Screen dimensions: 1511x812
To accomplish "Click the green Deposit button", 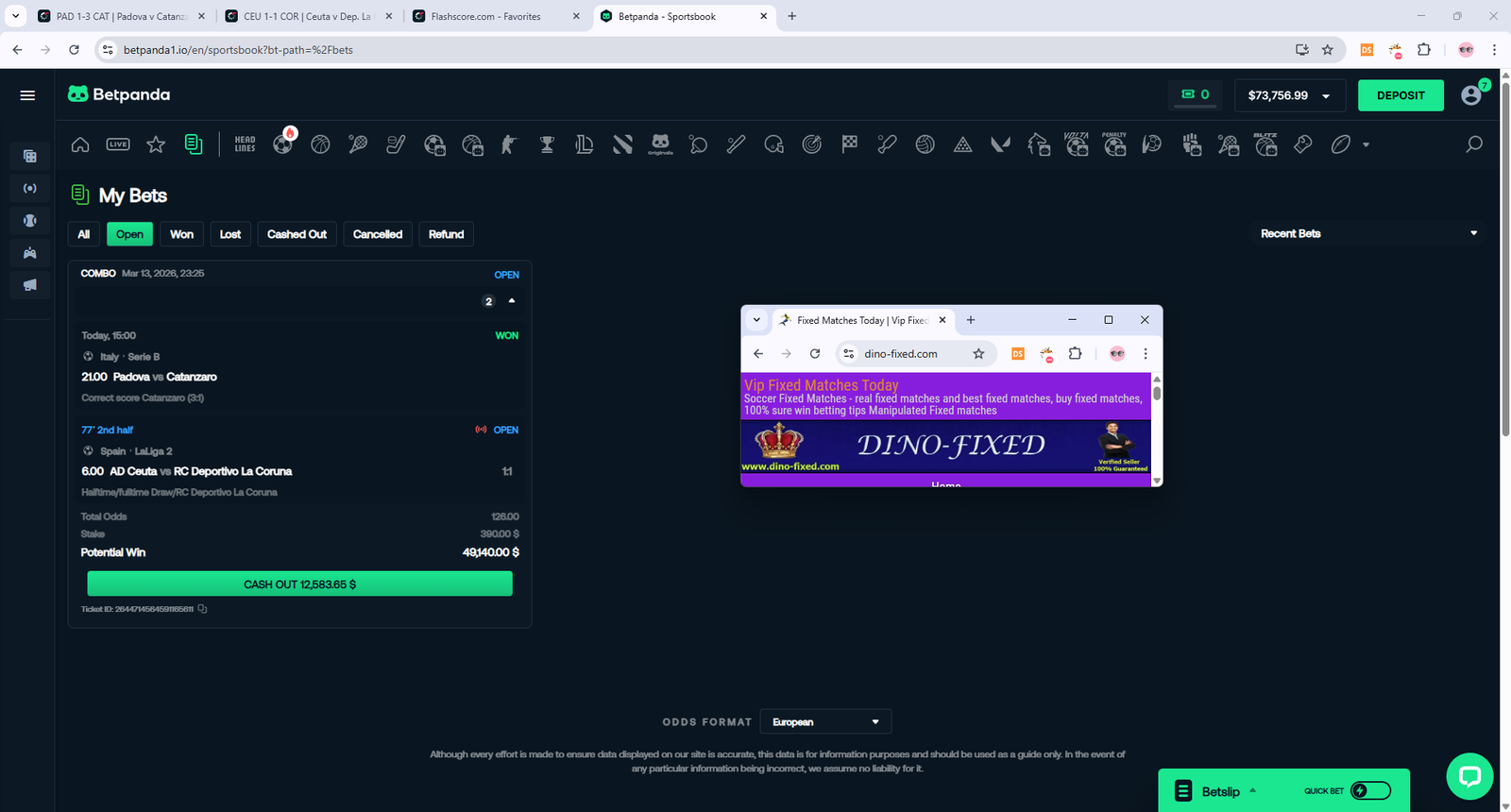I will pyautogui.click(x=1400, y=95).
